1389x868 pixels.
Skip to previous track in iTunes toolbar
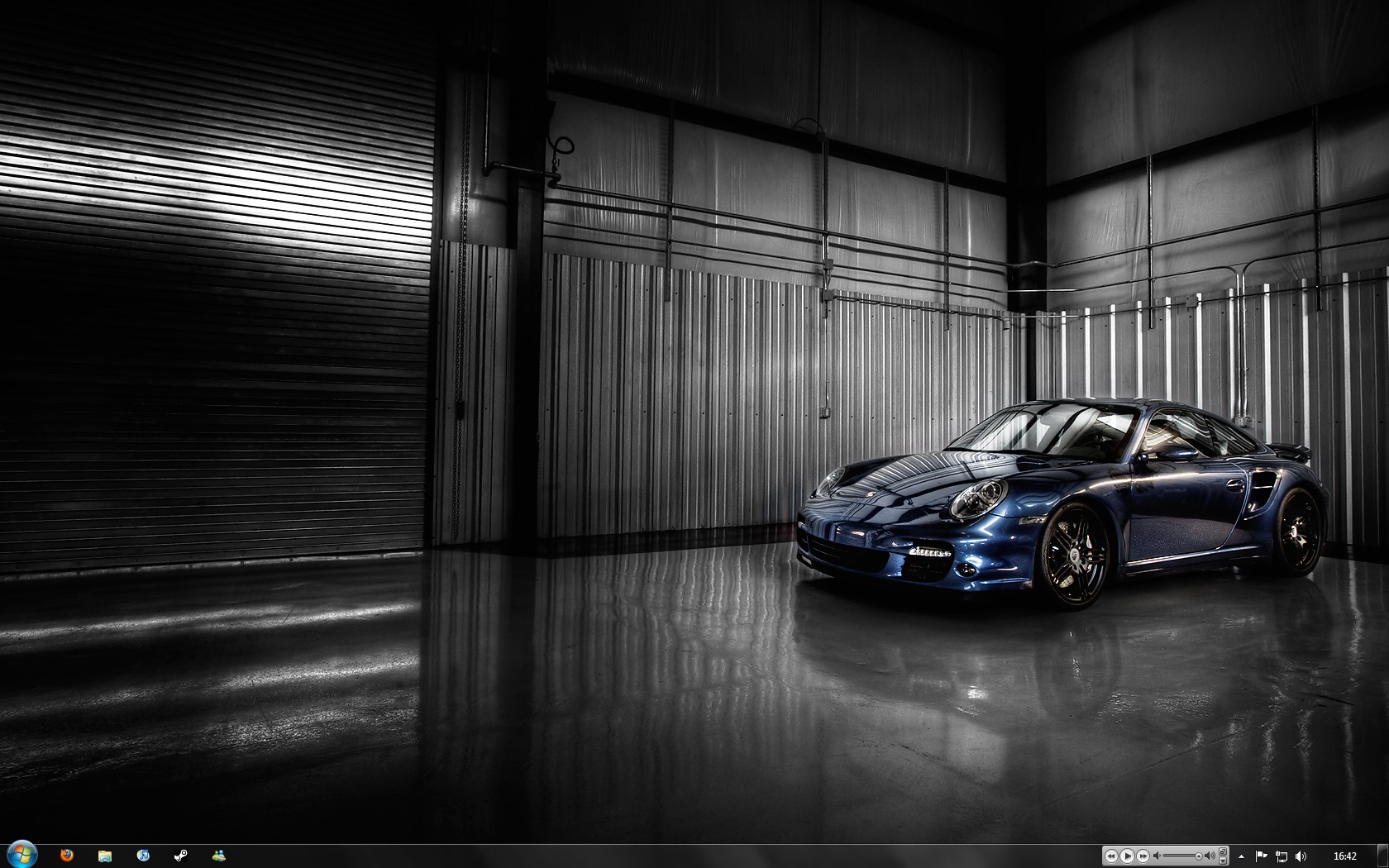[1111, 856]
